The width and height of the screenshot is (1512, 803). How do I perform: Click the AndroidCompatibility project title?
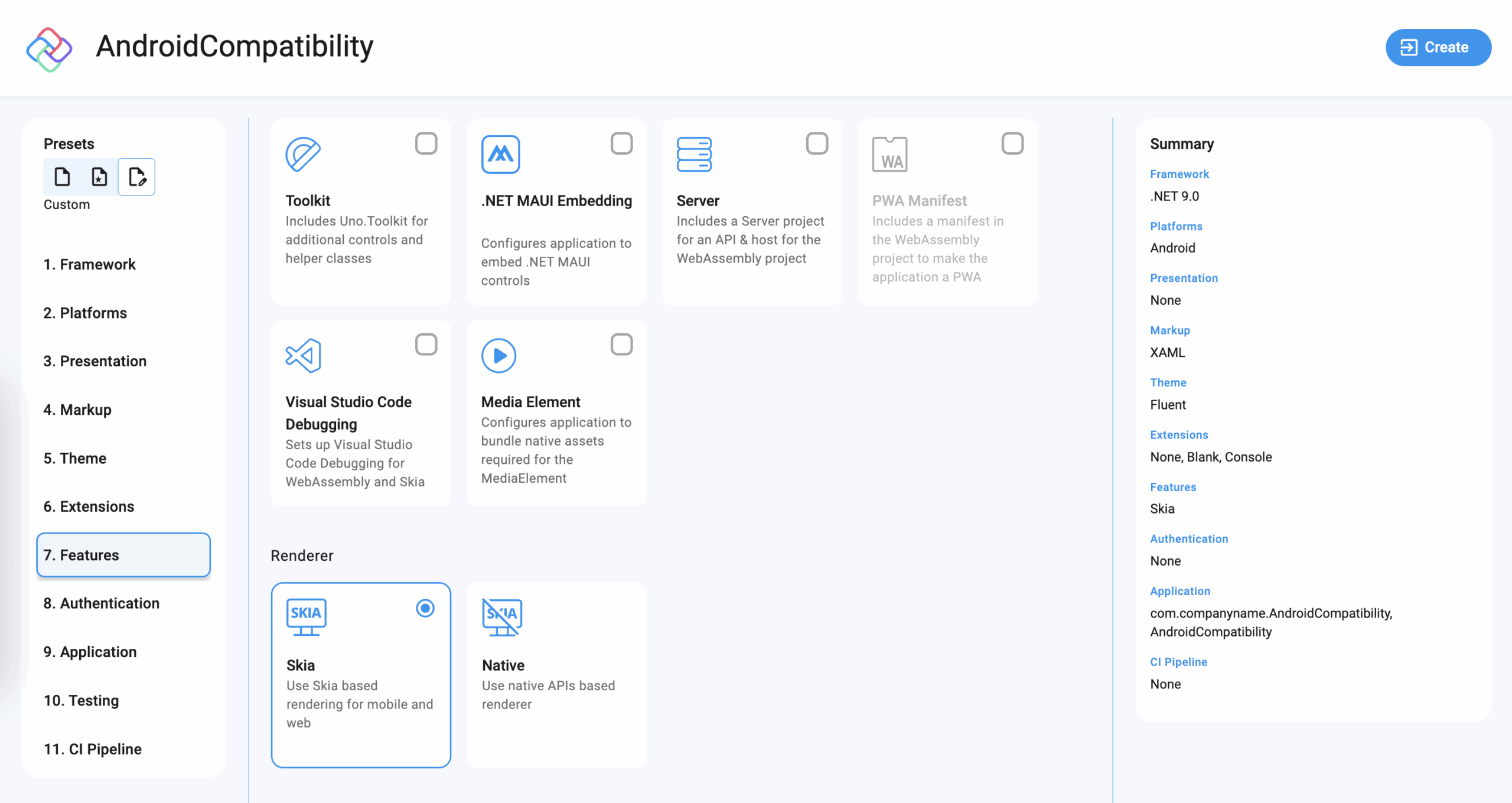click(234, 46)
